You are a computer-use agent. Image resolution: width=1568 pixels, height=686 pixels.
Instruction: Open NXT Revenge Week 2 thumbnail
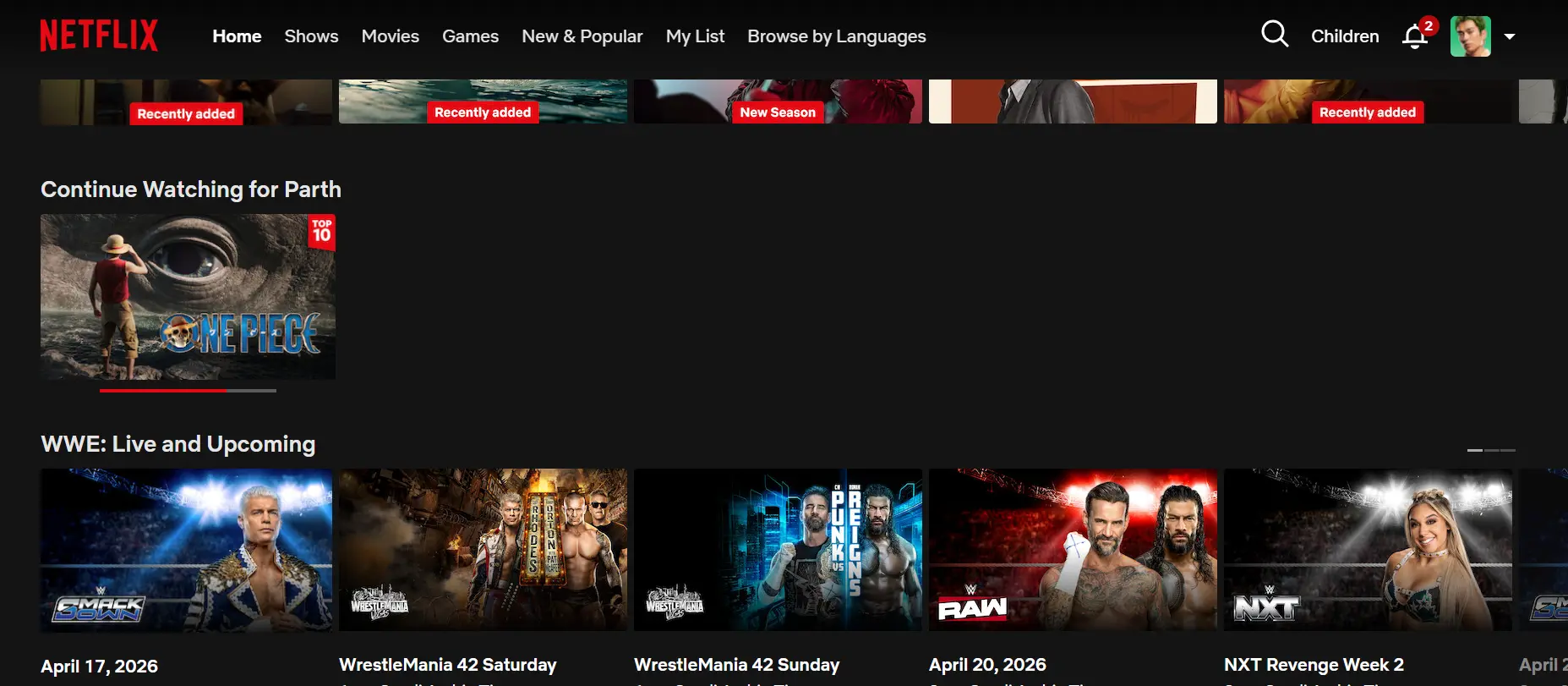tap(1368, 550)
